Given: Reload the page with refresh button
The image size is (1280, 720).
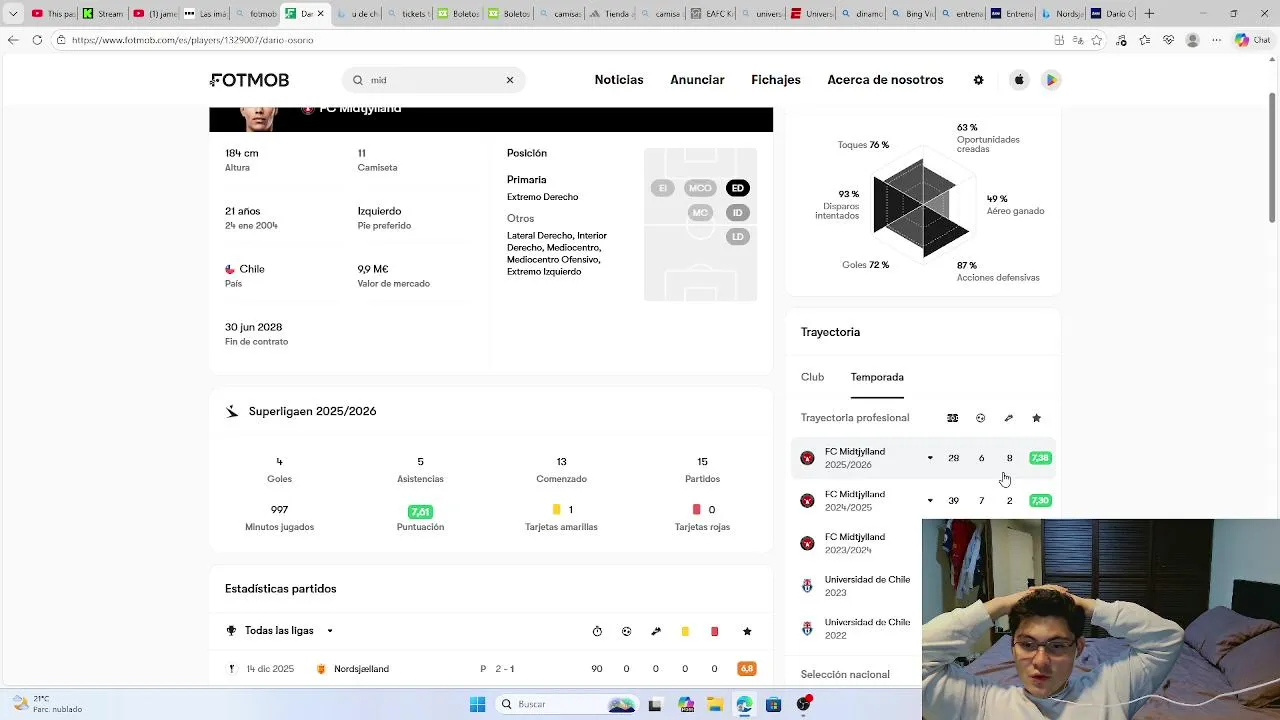Looking at the screenshot, I should tap(37, 40).
